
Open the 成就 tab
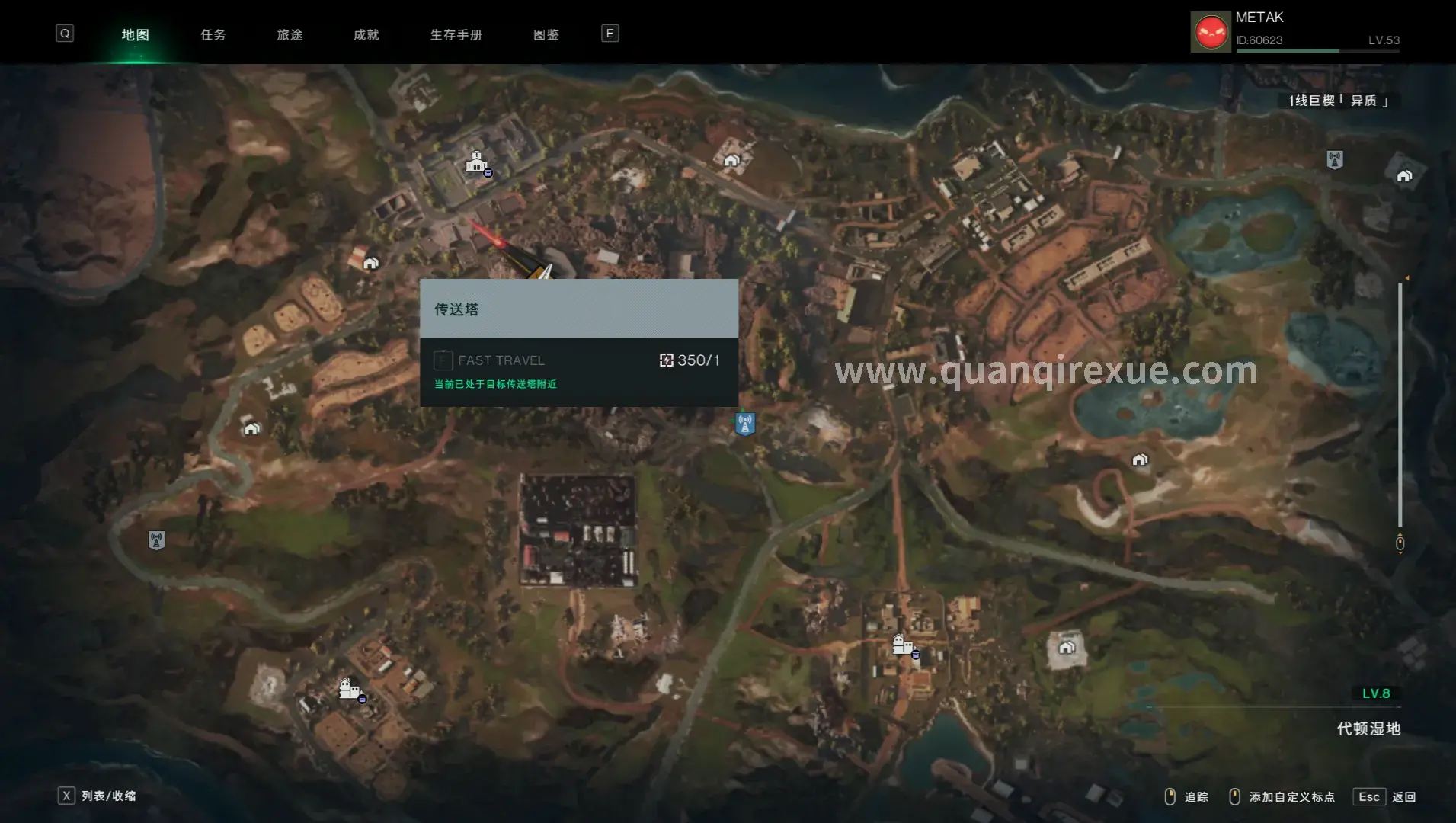point(366,35)
